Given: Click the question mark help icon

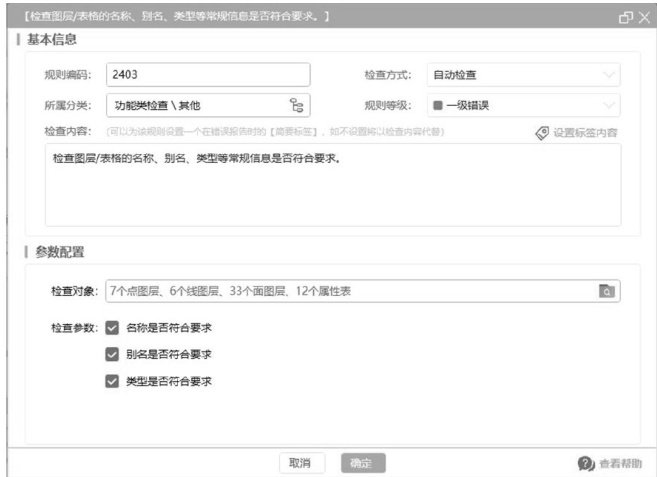Looking at the screenshot, I should point(586,464).
